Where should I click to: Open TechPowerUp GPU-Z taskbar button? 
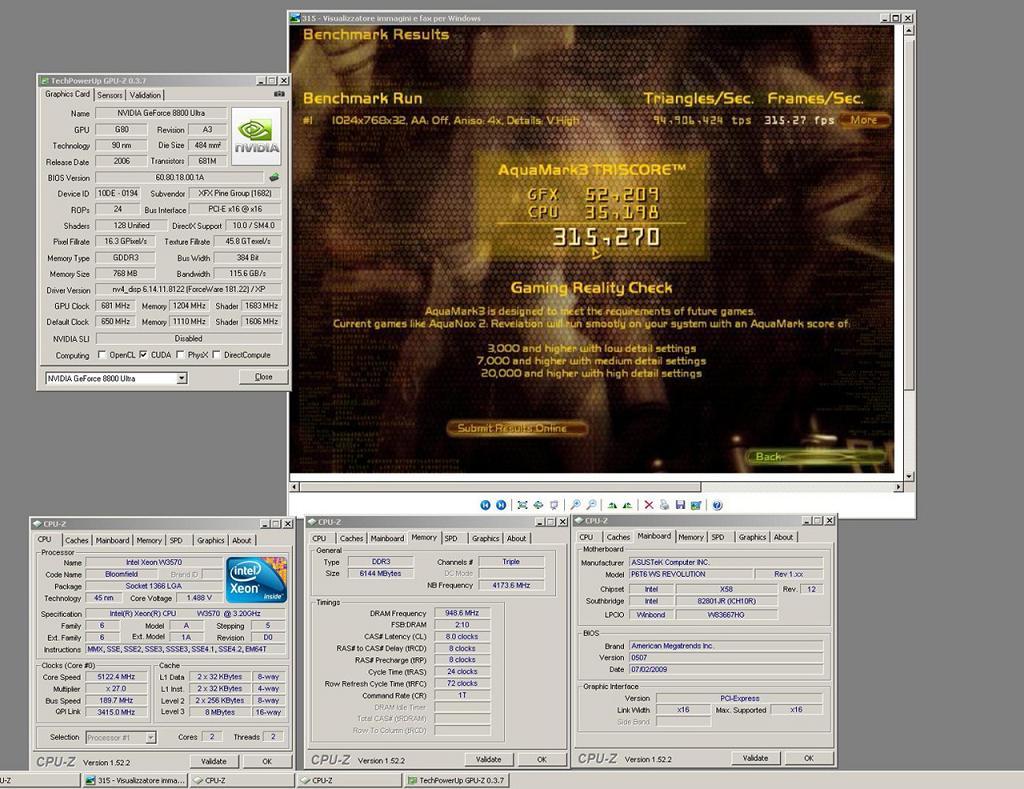coord(456,781)
